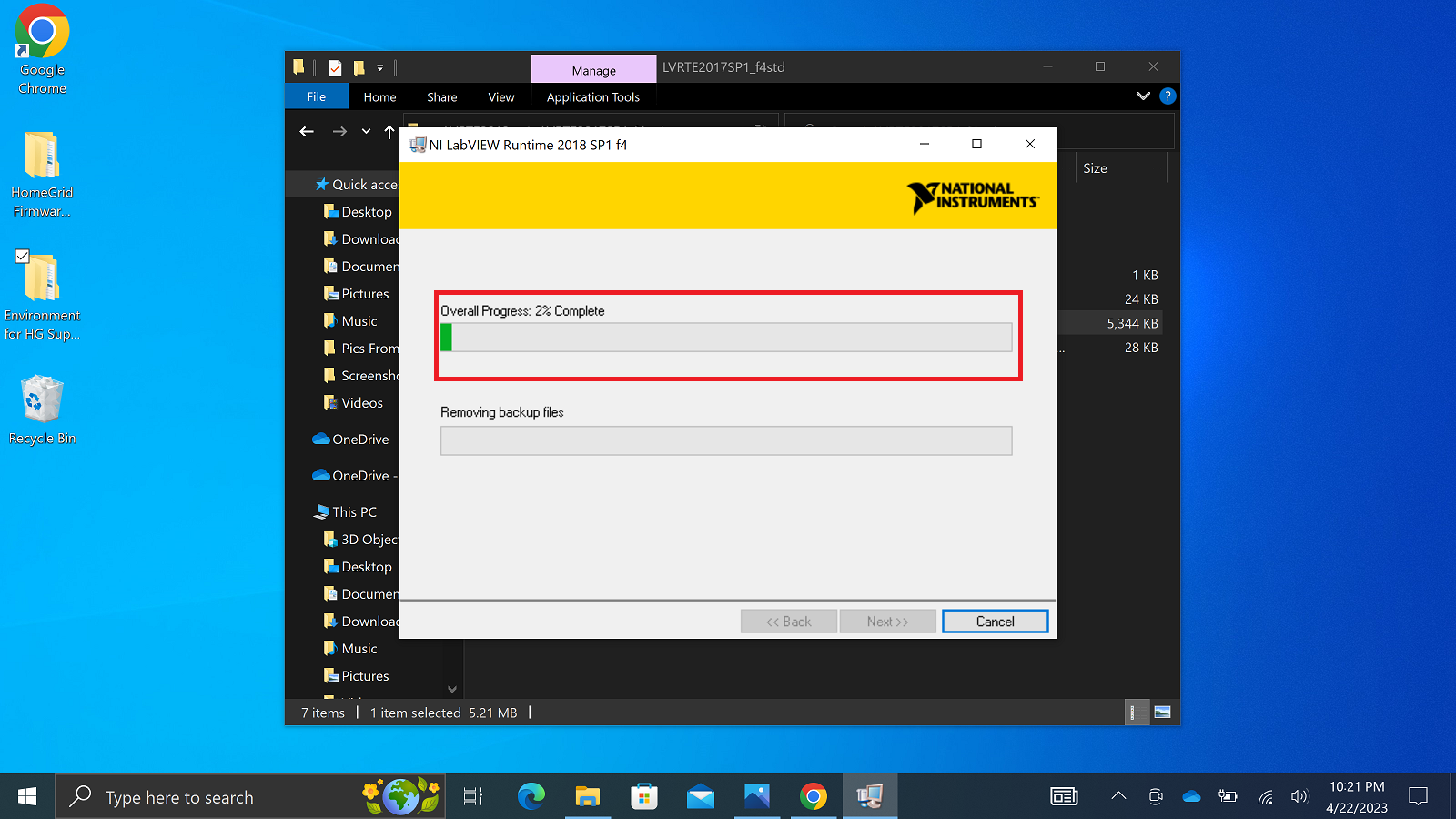
Task: Open the Recycle Bin
Action: (42, 410)
